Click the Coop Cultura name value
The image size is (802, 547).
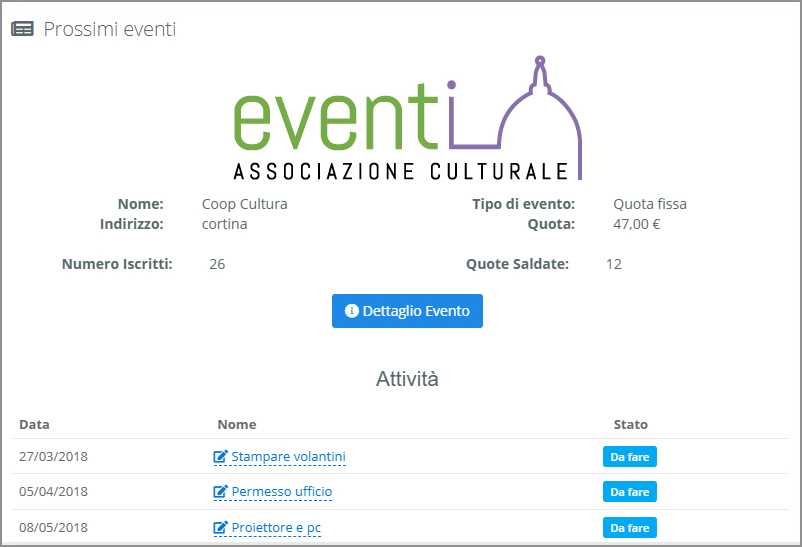tap(244, 204)
